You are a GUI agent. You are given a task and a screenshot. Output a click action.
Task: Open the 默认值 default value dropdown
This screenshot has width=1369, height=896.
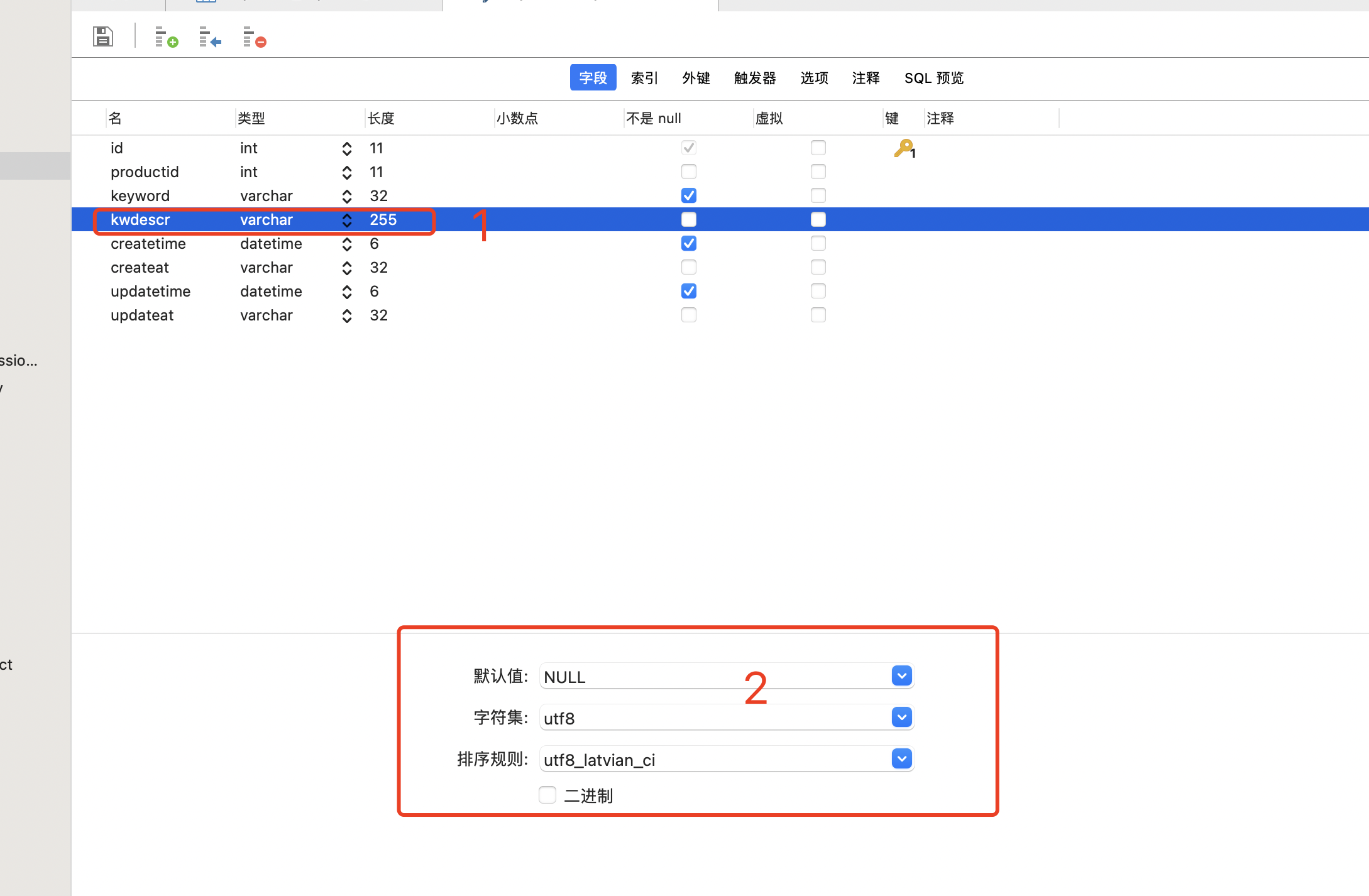[901, 676]
